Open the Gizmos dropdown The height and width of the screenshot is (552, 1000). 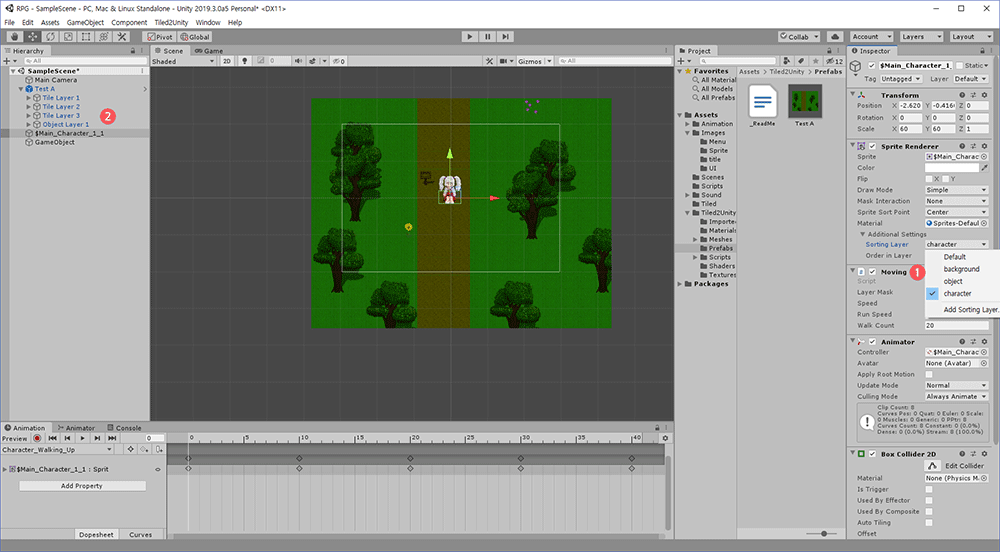534,61
